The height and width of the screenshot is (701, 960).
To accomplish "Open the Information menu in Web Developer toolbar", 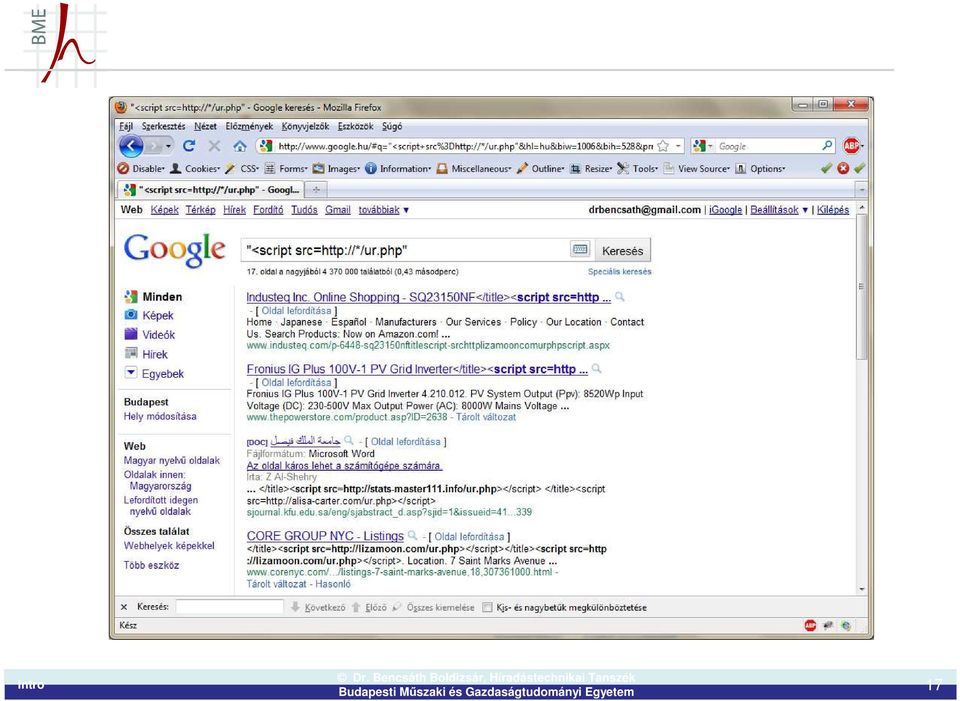I will pyautogui.click(x=399, y=168).
